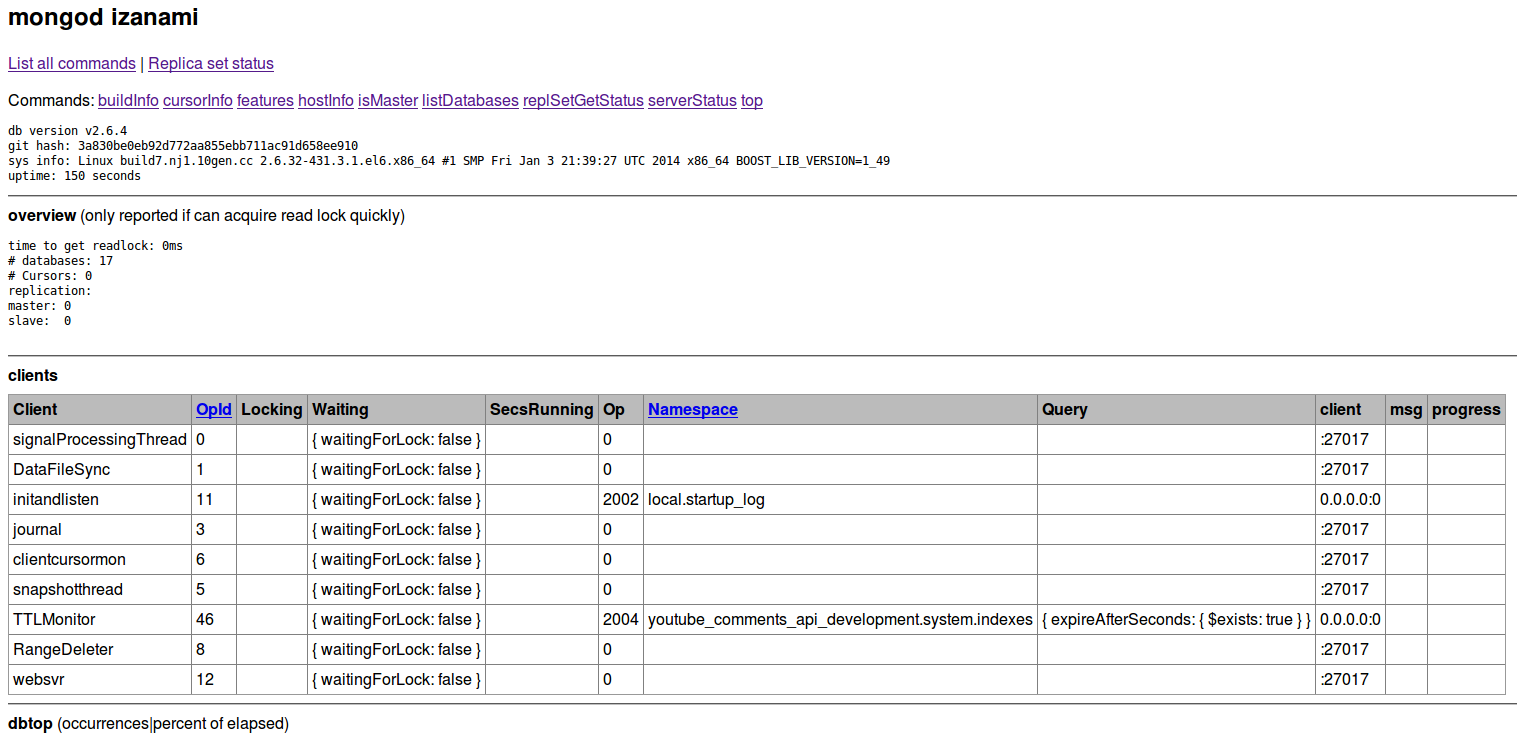Click the local.startup_log namespace cell

click(x=840, y=499)
